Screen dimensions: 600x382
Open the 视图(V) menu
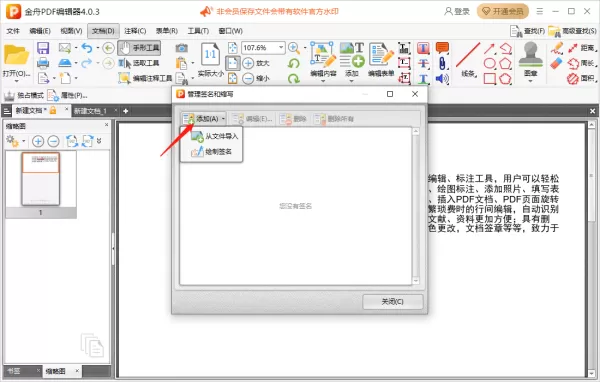tap(71, 31)
